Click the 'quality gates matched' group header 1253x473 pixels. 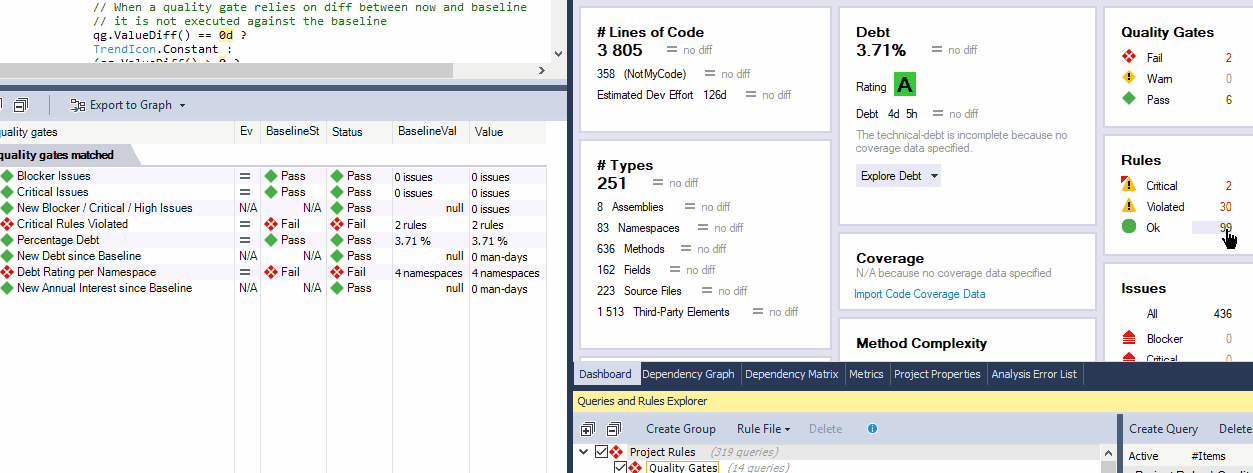coord(57,155)
